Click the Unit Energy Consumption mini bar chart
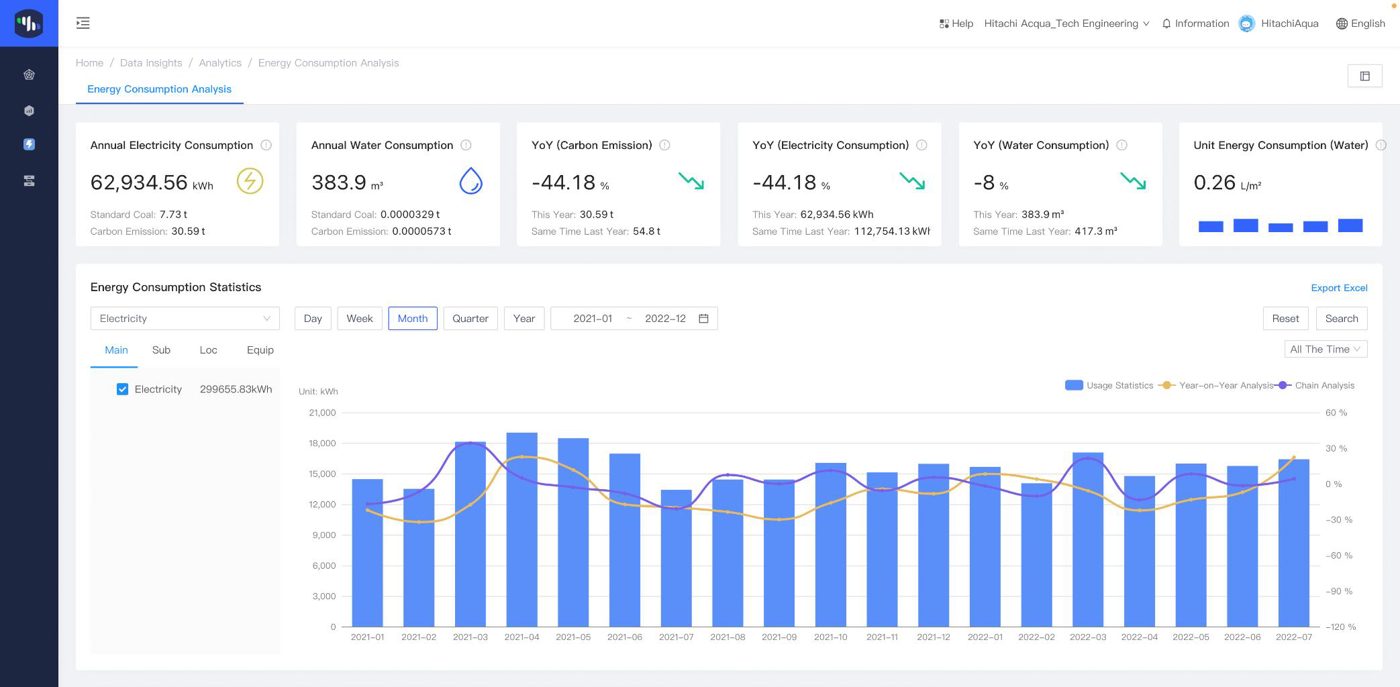 pyautogui.click(x=1280, y=225)
